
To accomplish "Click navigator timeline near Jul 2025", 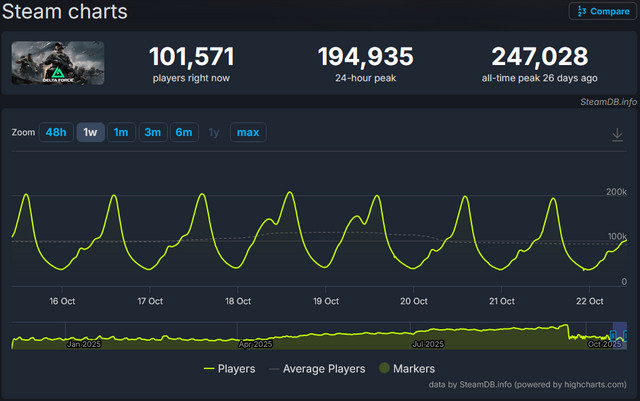I will (427, 338).
